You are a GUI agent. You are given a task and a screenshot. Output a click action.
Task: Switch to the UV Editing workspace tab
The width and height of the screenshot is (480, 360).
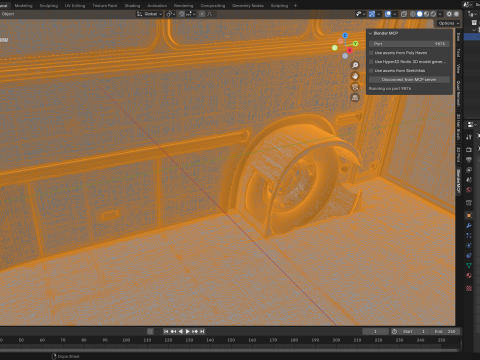[x=75, y=6]
